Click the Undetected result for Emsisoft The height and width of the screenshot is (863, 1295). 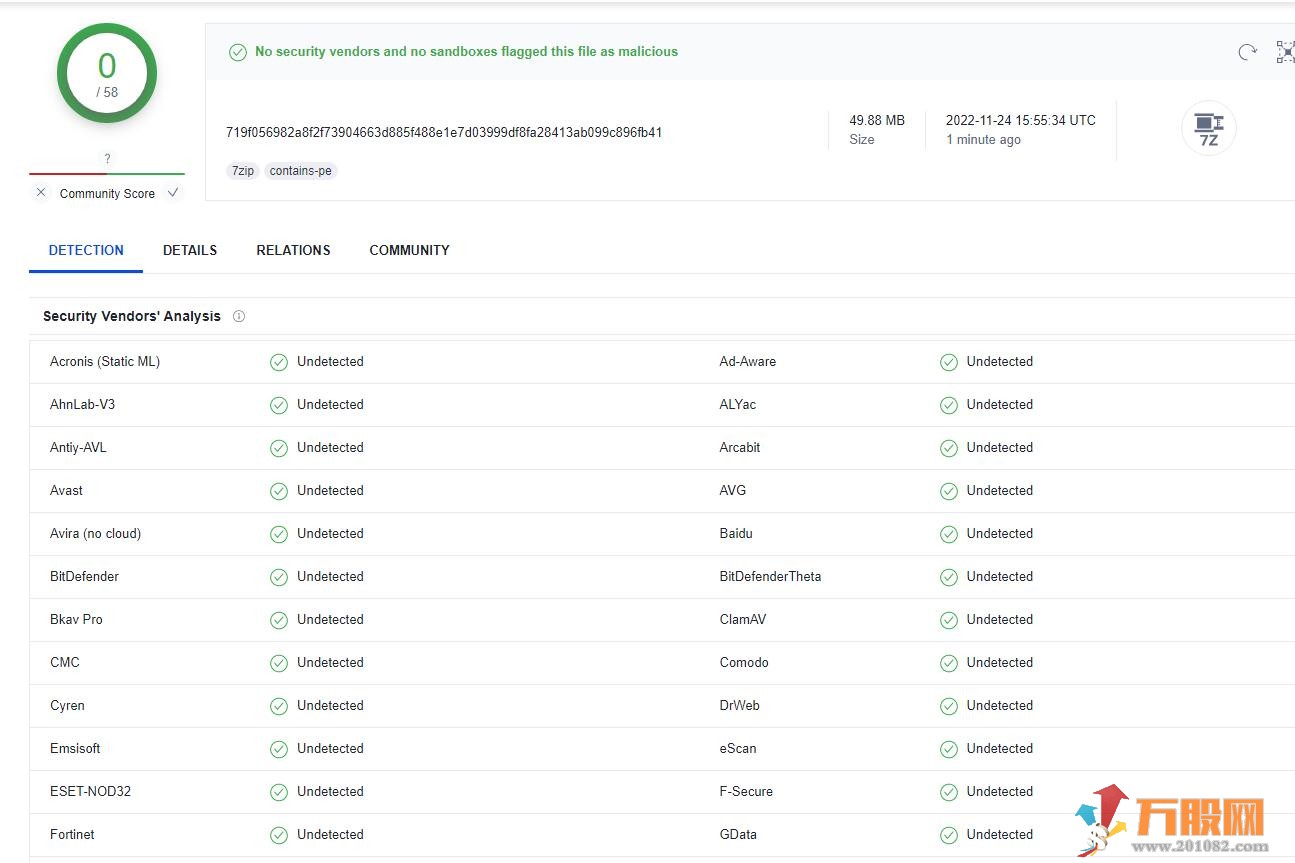point(330,748)
